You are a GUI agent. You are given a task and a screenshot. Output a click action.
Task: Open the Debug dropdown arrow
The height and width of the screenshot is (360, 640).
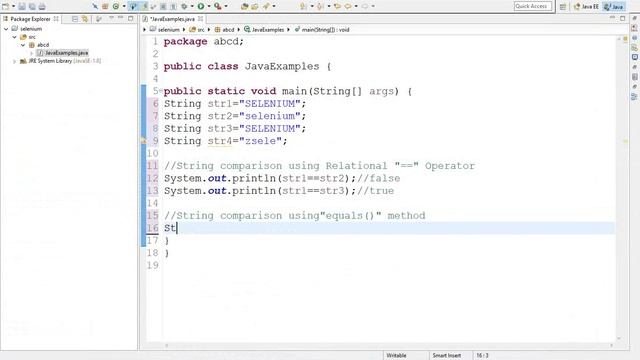click(x=192, y=7)
